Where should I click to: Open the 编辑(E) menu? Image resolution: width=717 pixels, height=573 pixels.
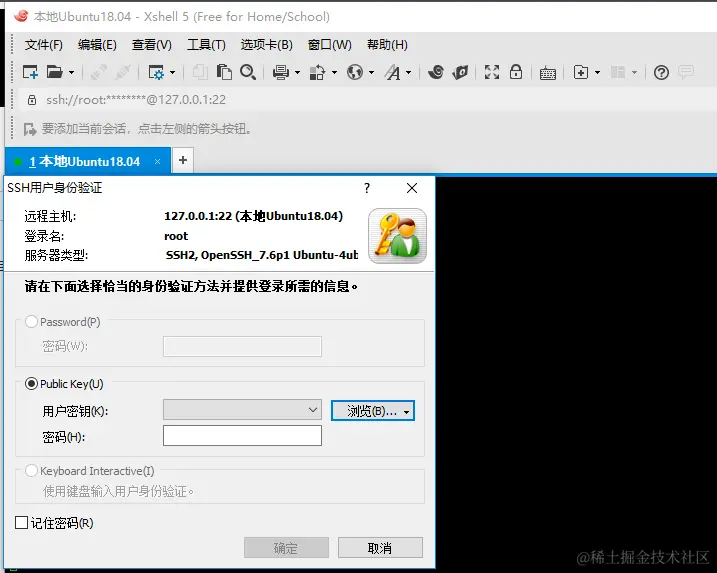click(97, 45)
